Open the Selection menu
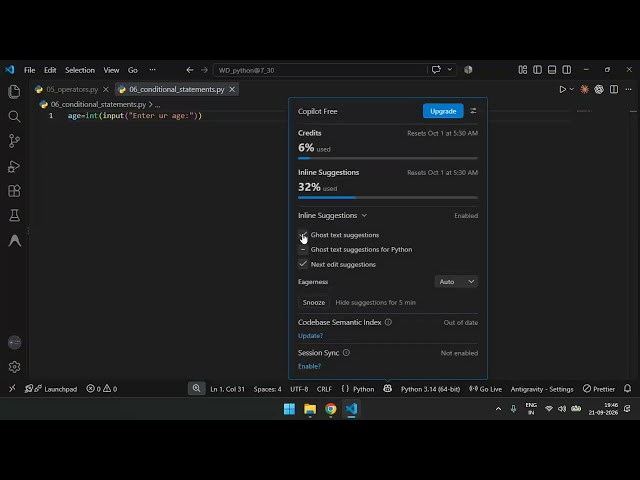 click(80, 70)
